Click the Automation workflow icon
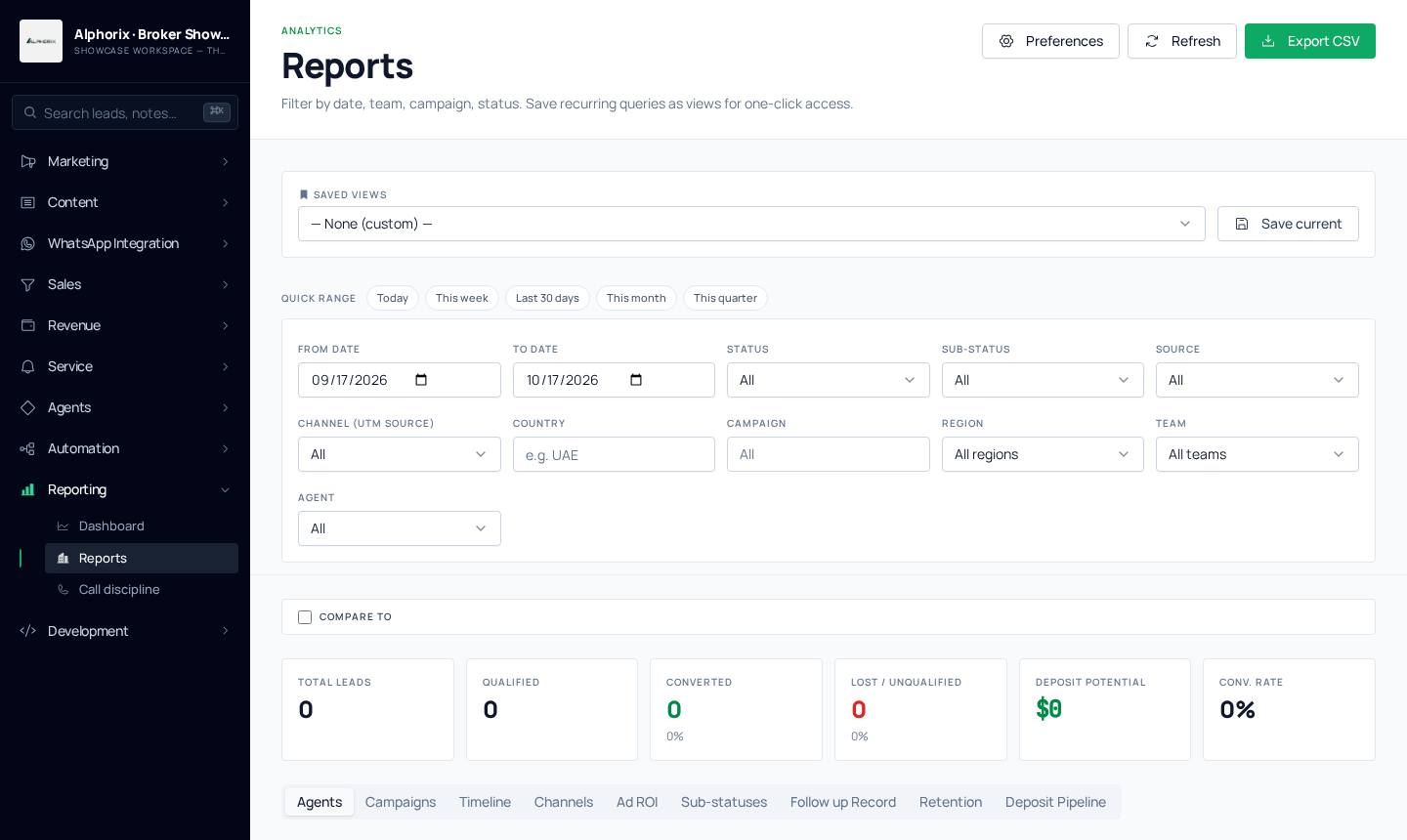The height and width of the screenshot is (840, 1407). click(28, 448)
